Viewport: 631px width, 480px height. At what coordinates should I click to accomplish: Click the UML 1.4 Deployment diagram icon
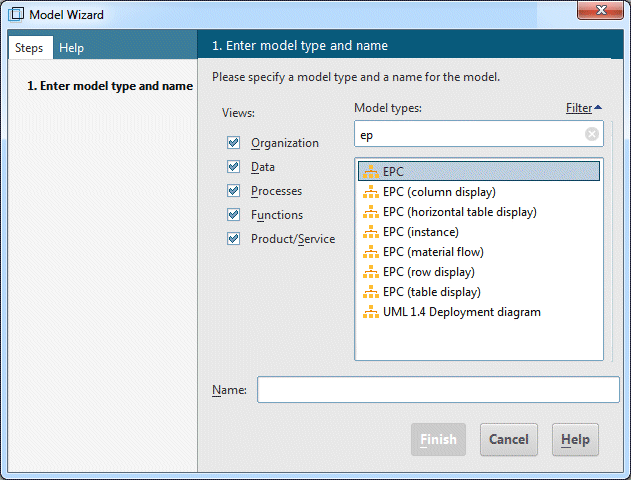click(371, 312)
